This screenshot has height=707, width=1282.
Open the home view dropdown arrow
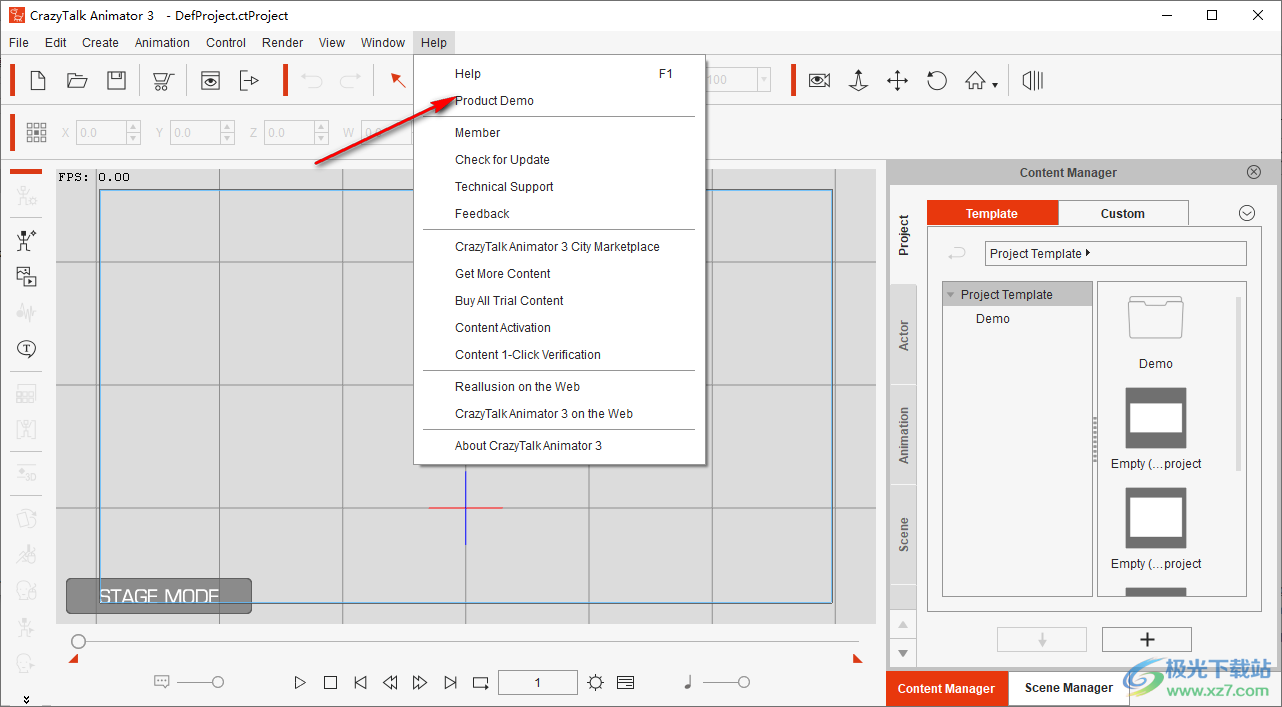click(995, 86)
